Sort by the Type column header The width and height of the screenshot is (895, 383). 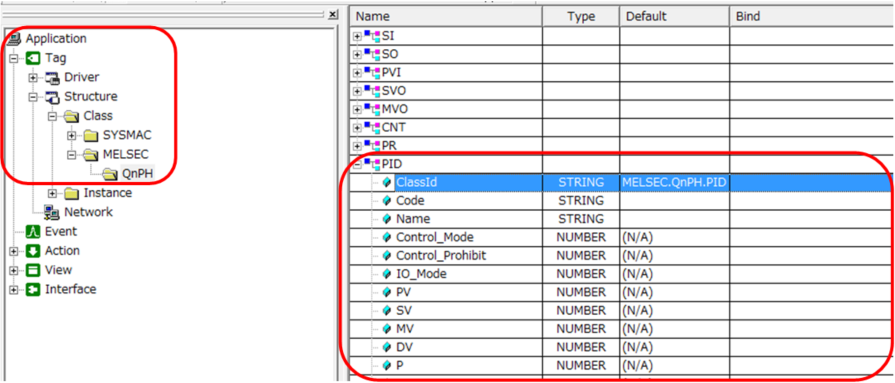coord(581,17)
